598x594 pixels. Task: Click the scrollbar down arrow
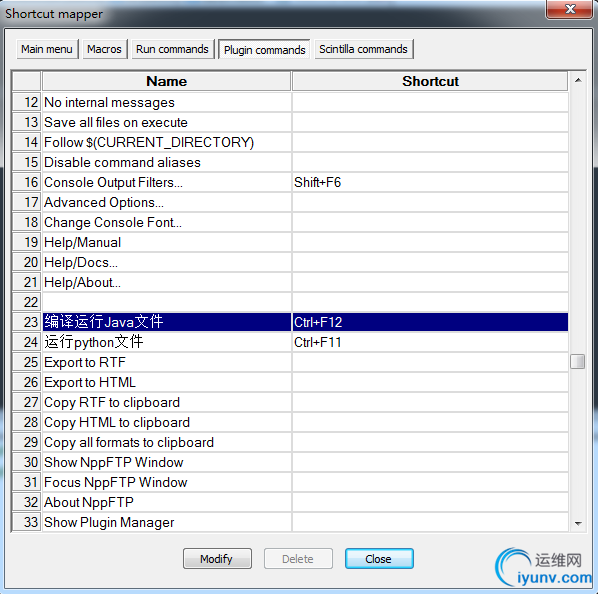[x=578, y=523]
